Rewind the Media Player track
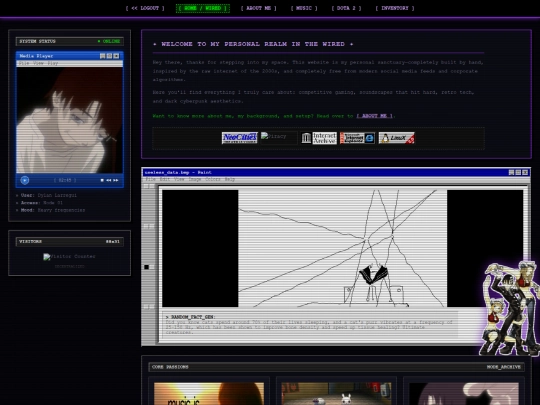540x405 pixels. 108,180
